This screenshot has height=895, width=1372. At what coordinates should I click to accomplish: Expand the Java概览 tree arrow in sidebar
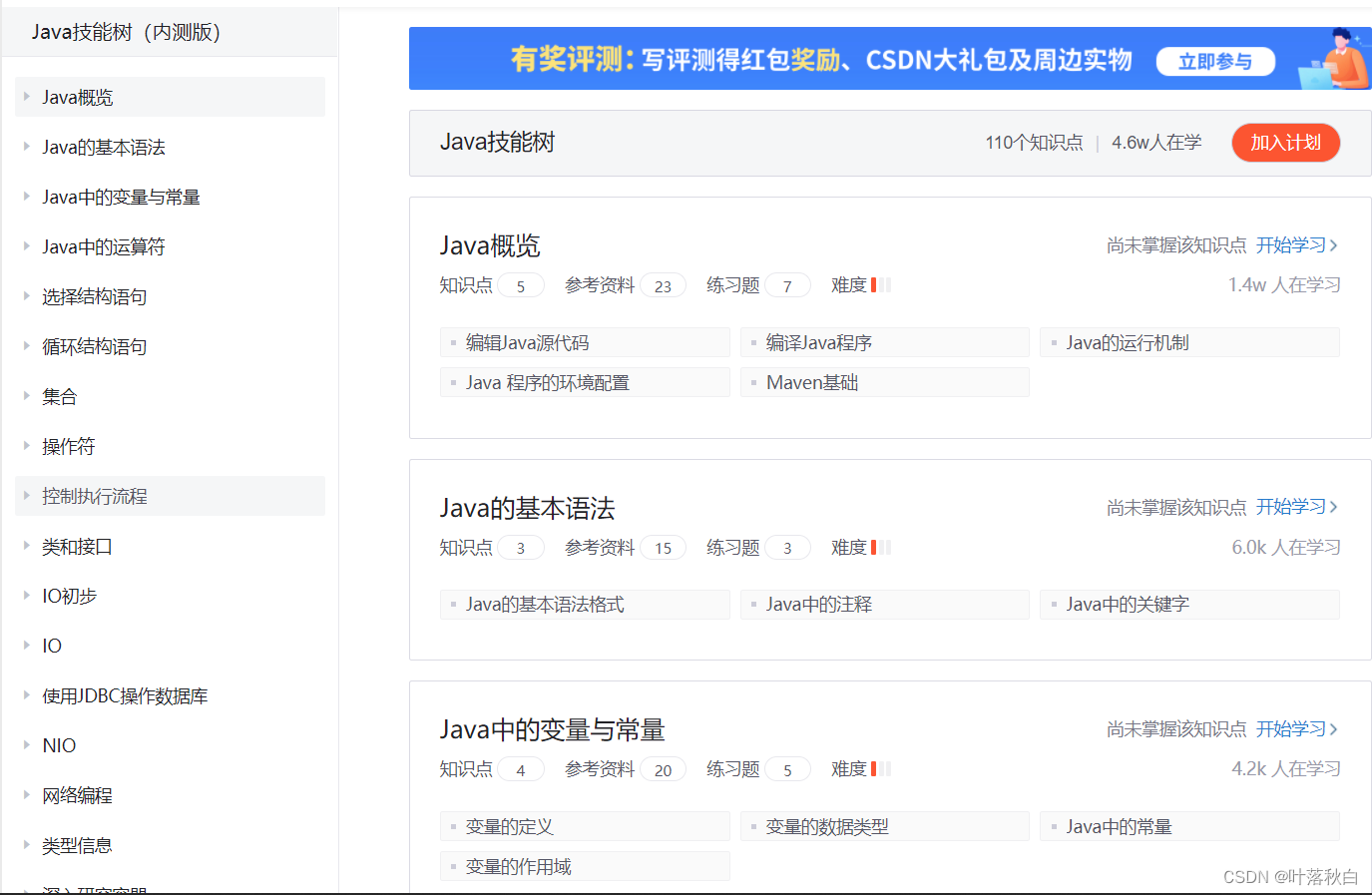pyautogui.click(x=27, y=97)
